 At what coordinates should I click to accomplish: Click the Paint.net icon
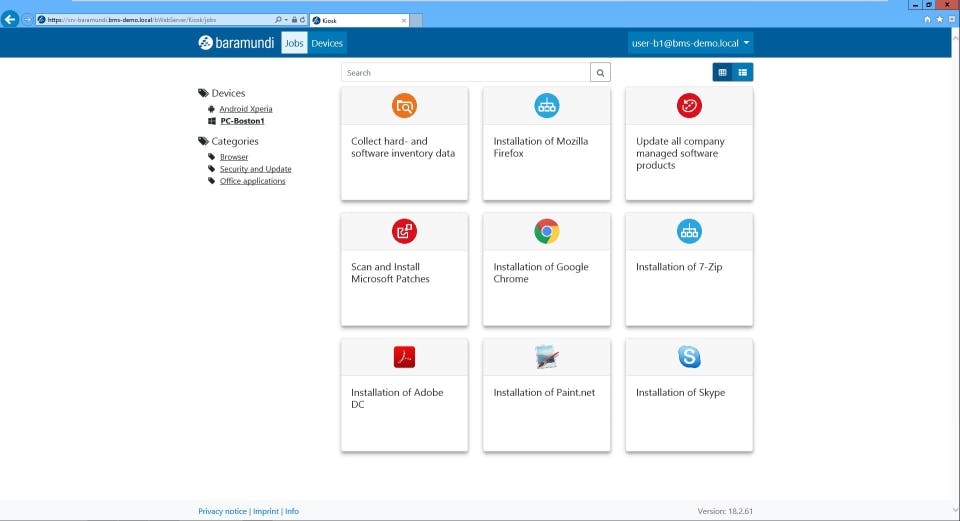[x=547, y=357]
